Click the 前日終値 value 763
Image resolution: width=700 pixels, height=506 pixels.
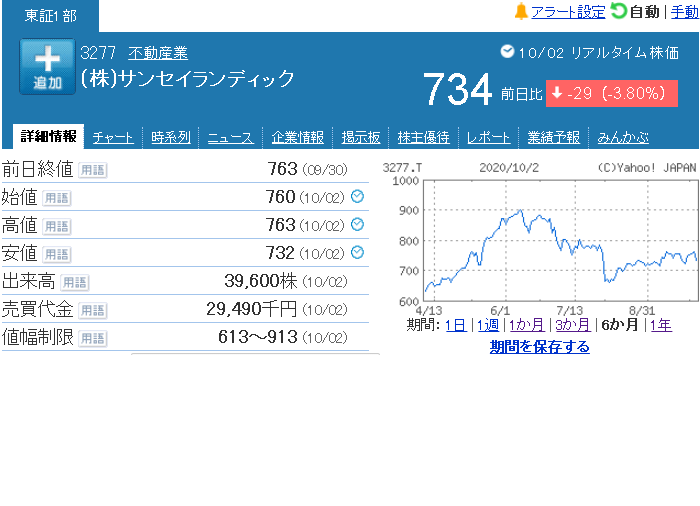point(282,169)
